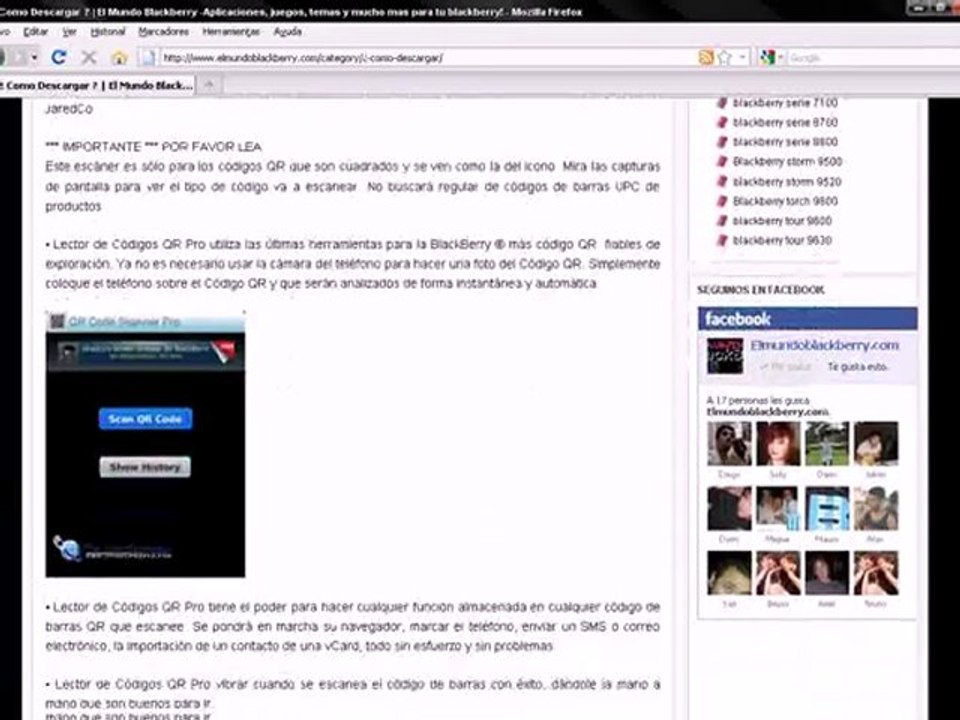This screenshot has height=720, width=960.
Task: Open the Blackberry torch 9800 link
Action: (x=785, y=201)
